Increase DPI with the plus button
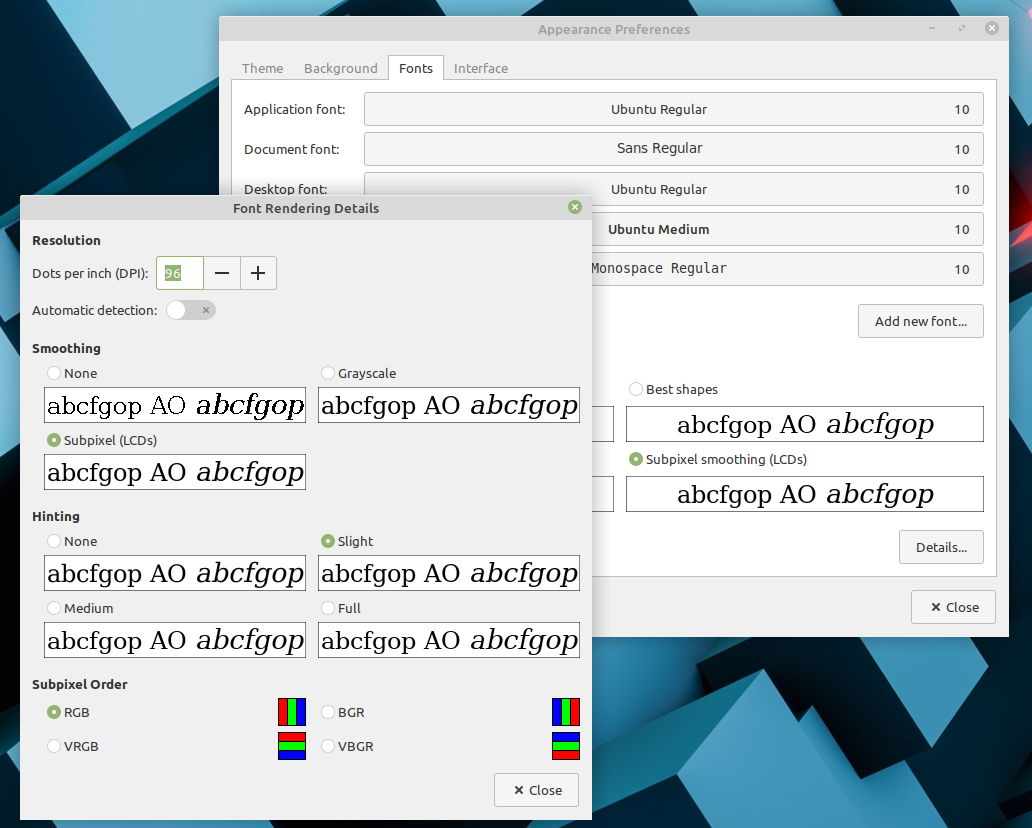 click(x=258, y=273)
